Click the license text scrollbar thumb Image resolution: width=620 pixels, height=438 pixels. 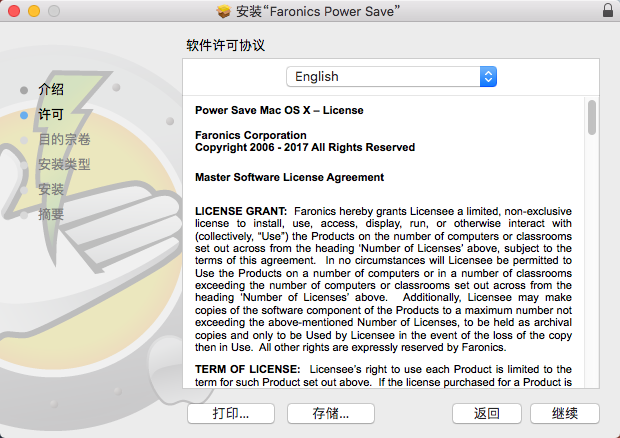point(592,117)
